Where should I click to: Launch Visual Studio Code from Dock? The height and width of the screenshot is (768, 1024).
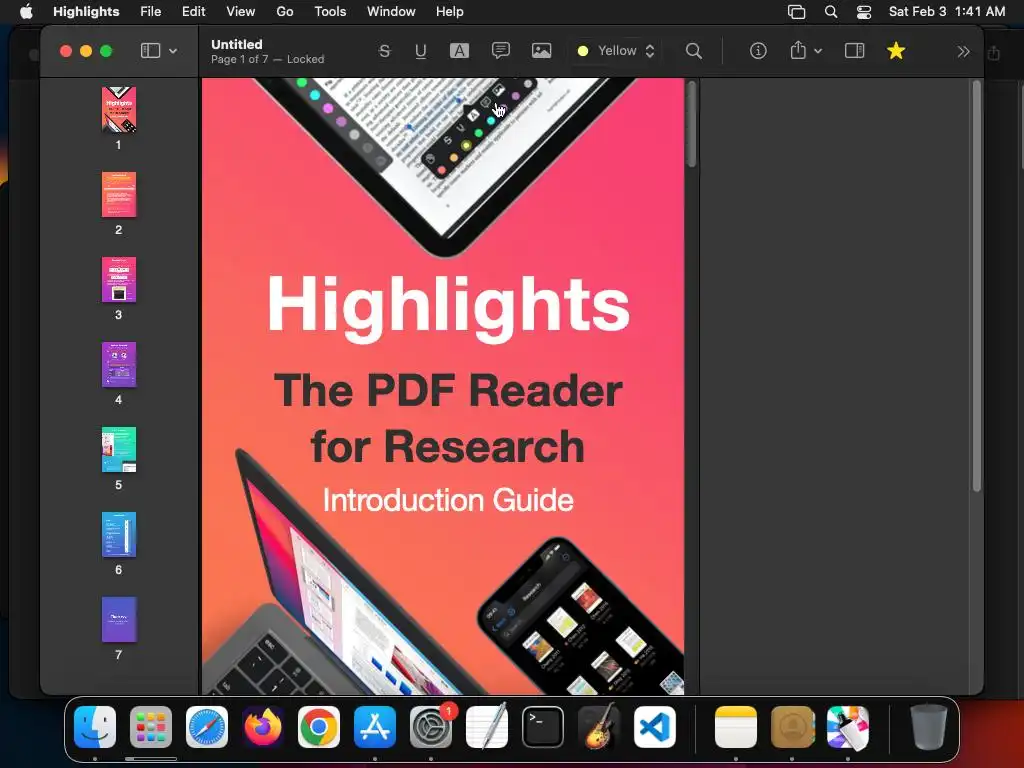coord(655,727)
